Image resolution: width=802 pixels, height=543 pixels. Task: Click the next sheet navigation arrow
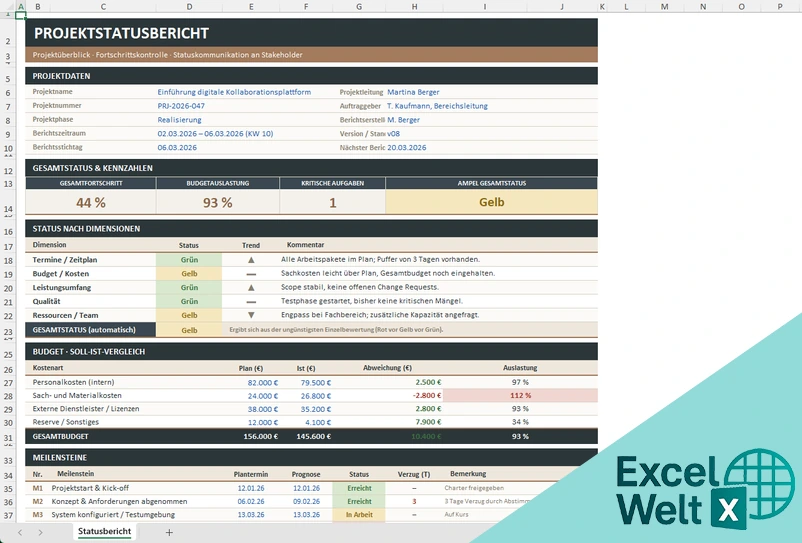tap(40, 532)
